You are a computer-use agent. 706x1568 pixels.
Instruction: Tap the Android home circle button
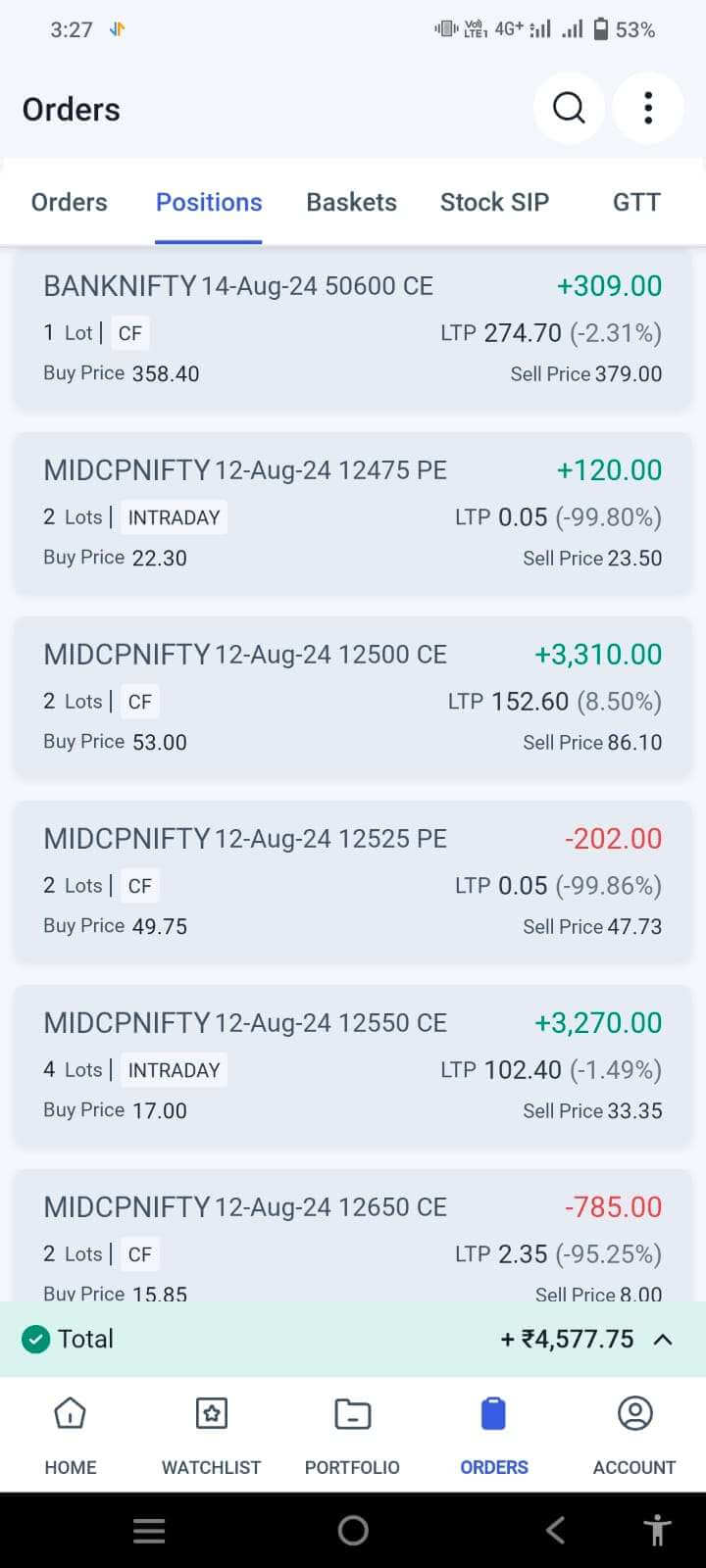click(x=353, y=1530)
